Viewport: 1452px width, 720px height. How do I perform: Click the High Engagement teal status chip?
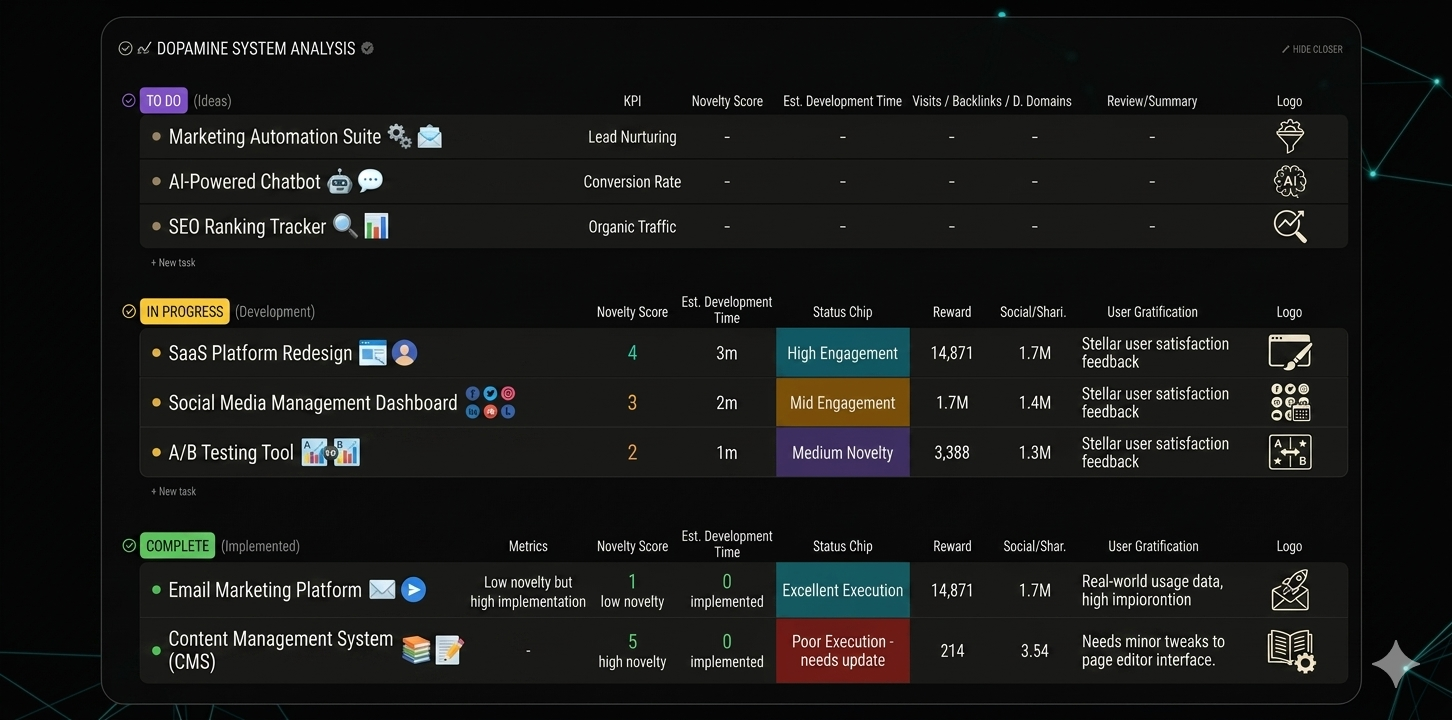point(842,353)
